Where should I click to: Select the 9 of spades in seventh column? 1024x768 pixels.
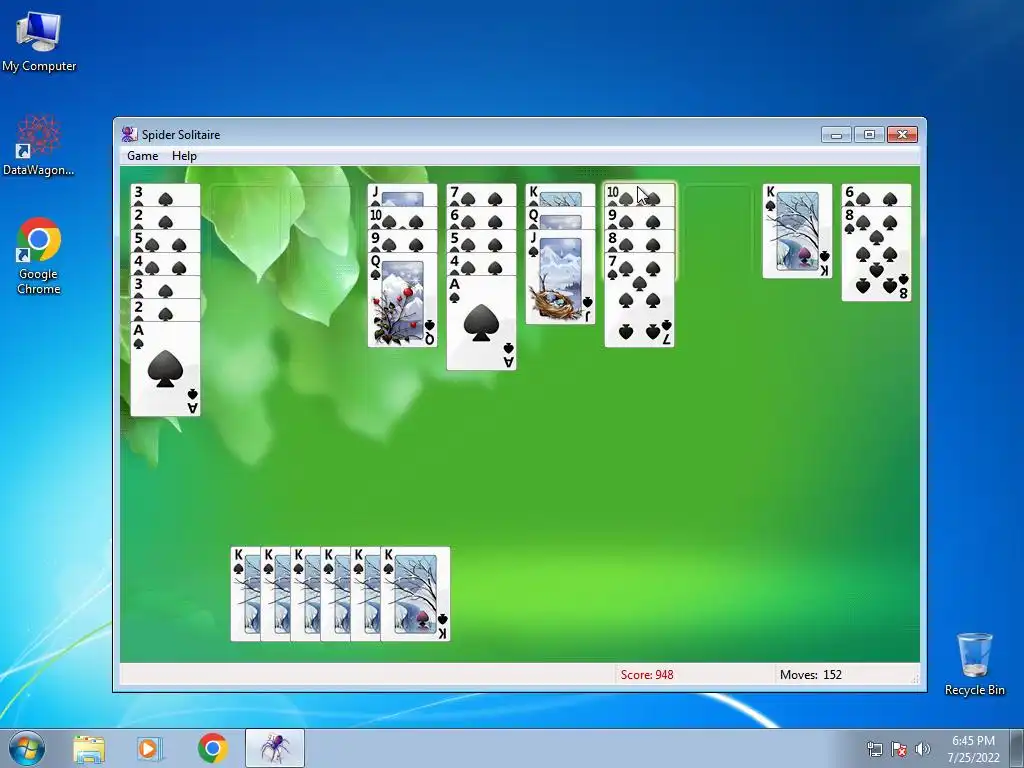[x=639, y=217]
